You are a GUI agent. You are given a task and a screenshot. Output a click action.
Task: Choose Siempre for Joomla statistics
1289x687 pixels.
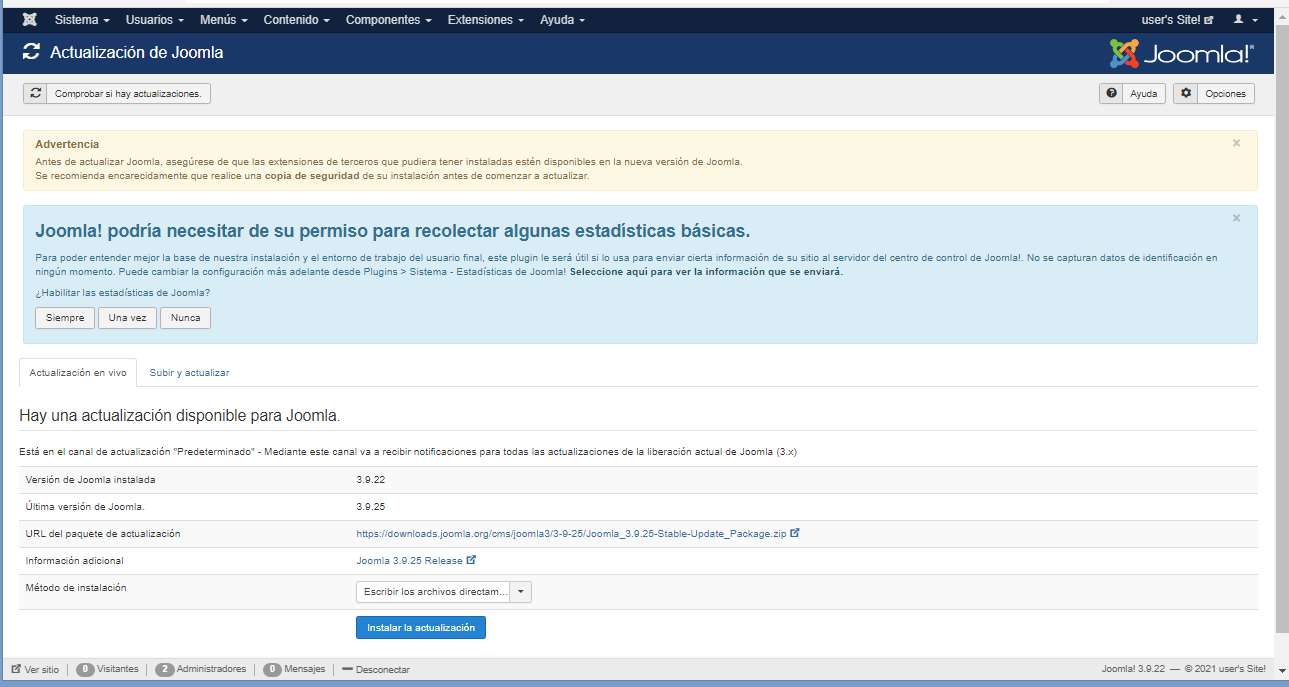pos(65,318)
